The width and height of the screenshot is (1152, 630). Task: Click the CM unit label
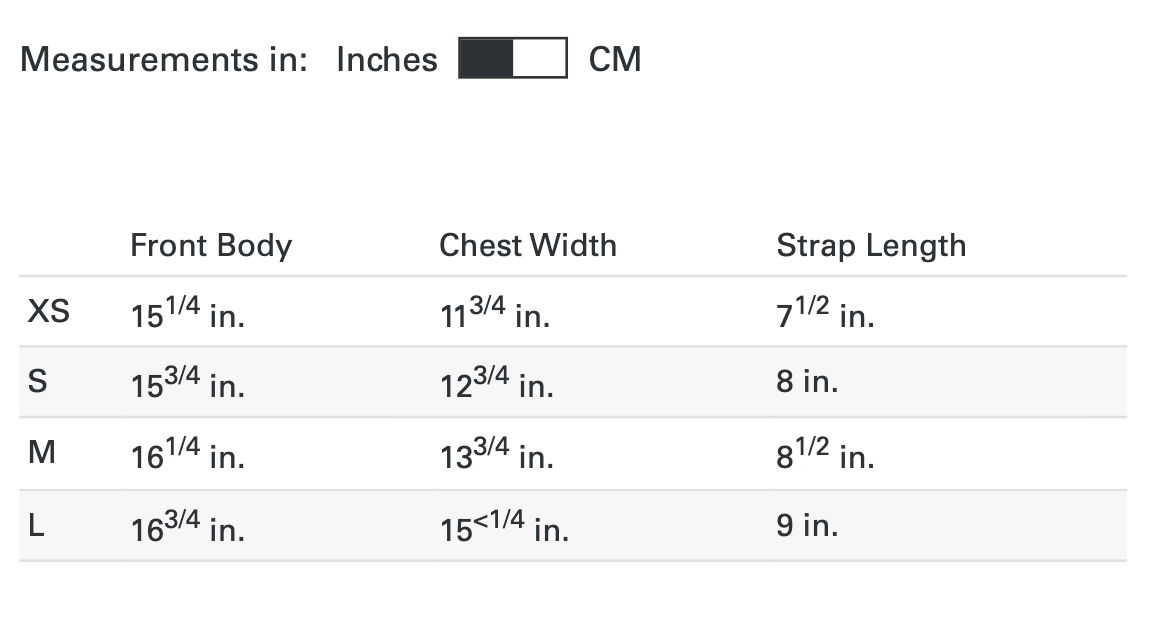615,60
